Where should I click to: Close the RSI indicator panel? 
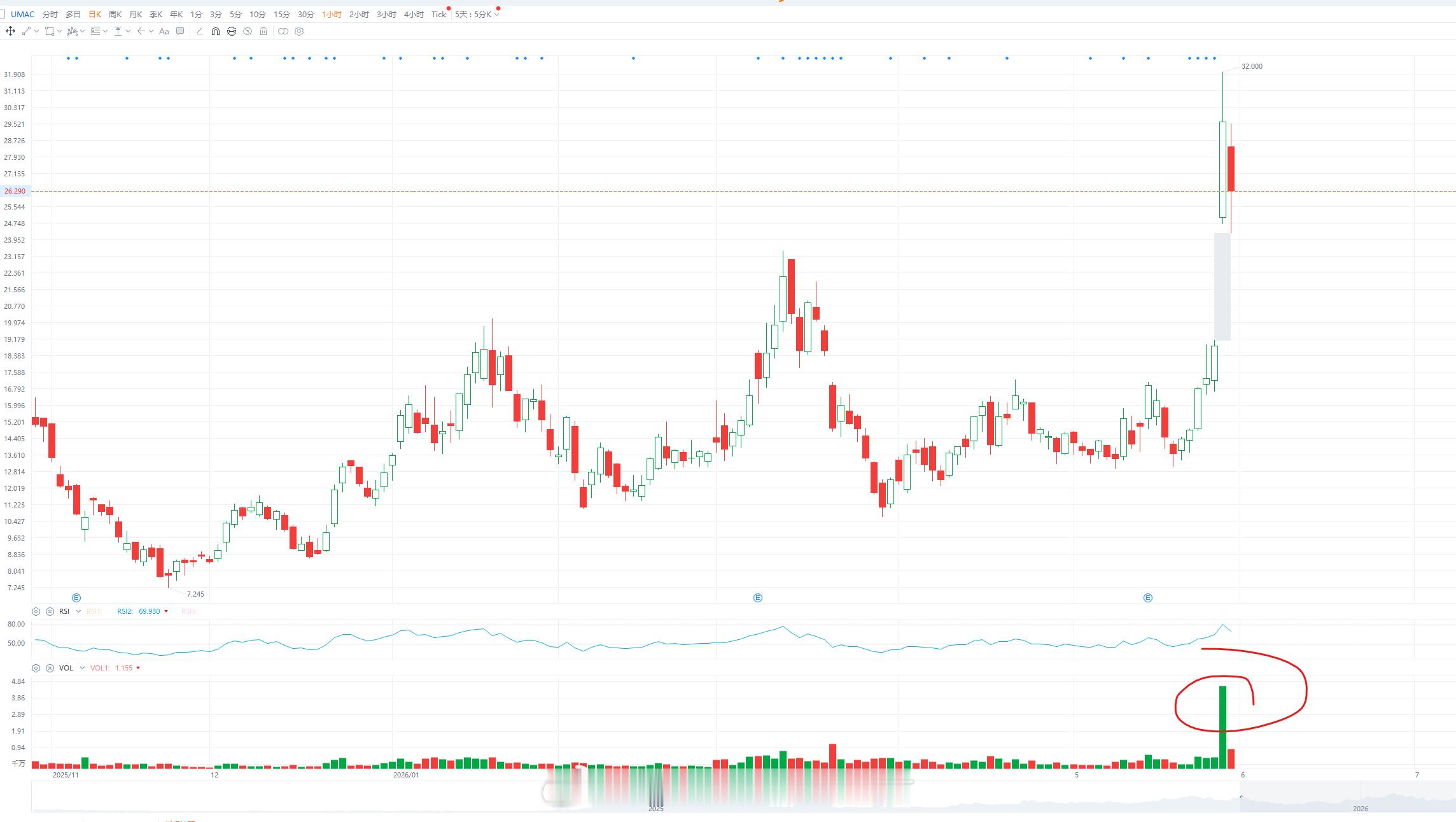[x=50, y=611]
